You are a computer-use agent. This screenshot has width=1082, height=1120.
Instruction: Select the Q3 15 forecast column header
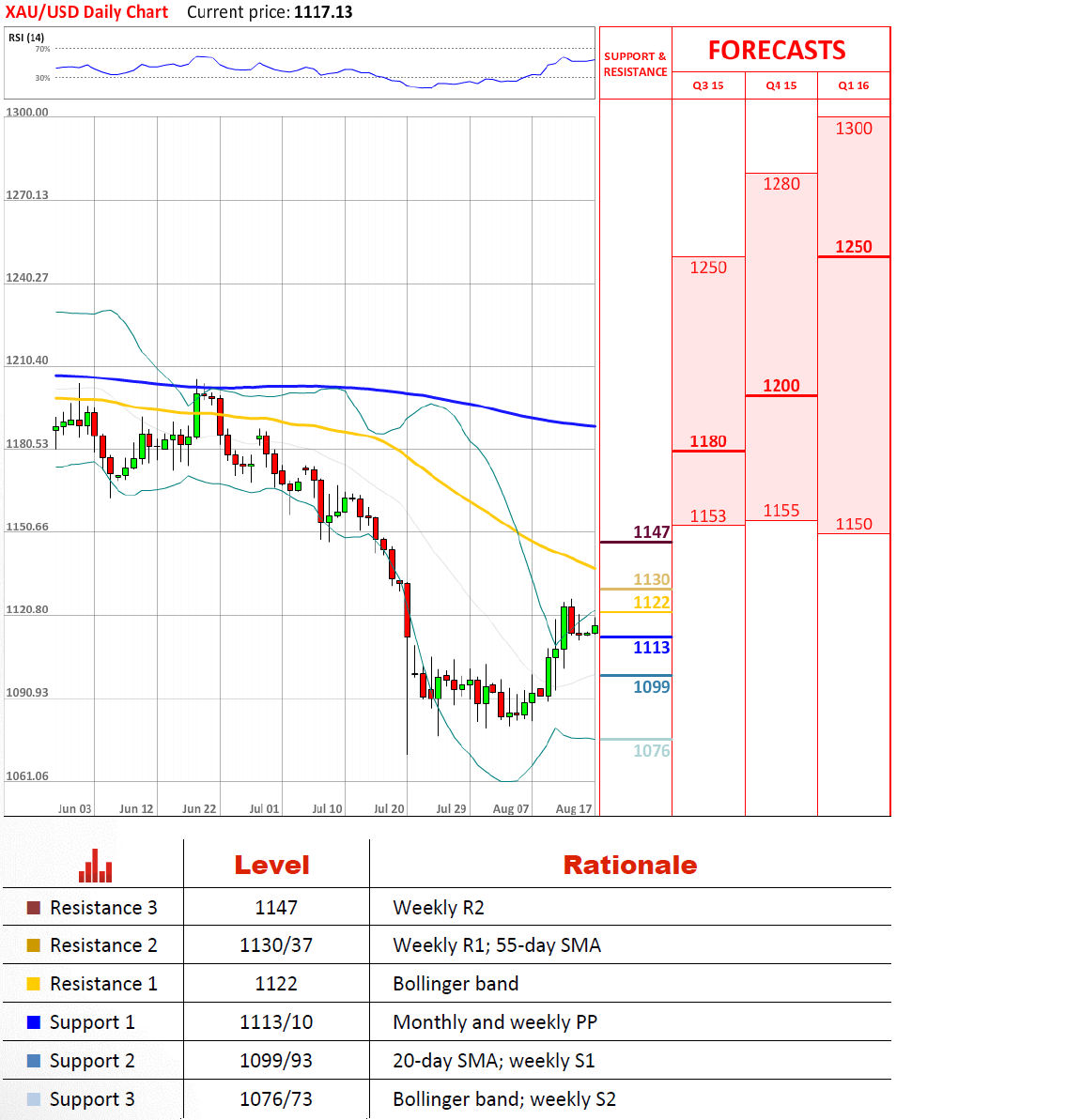tap(708, 85)
